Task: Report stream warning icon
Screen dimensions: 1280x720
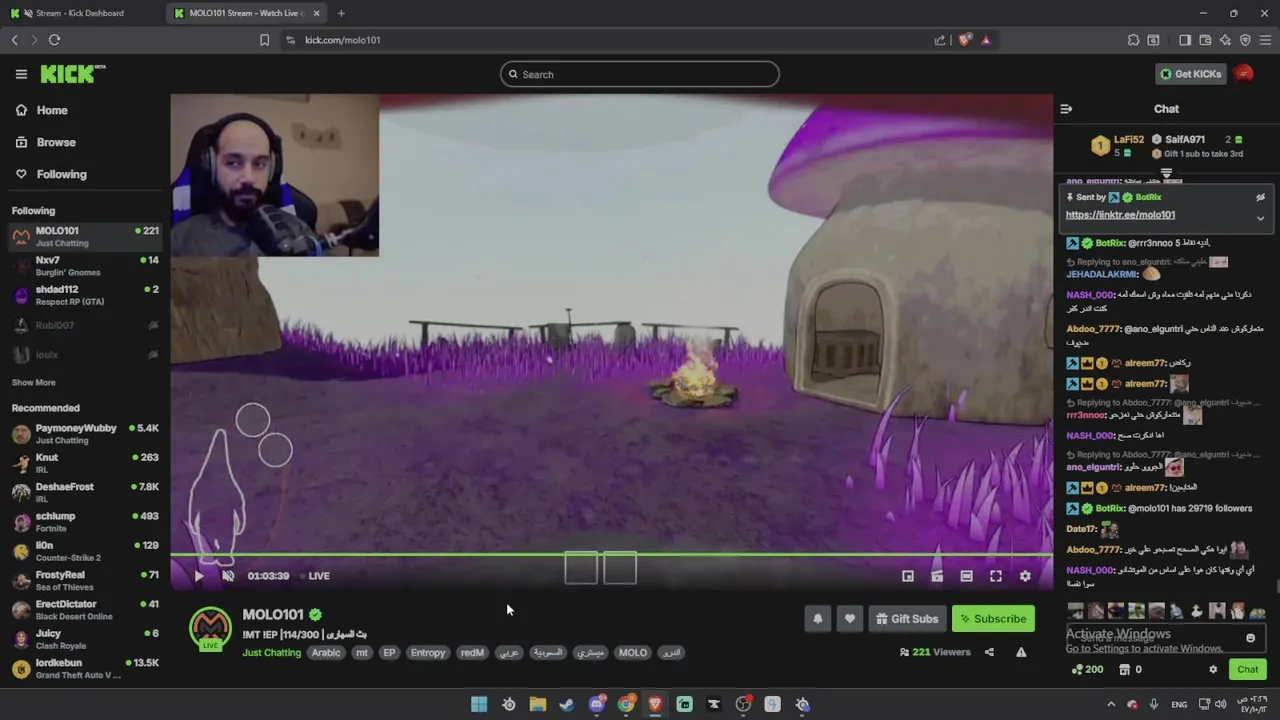Action: pyautogui.click(x=1021, y=653)
